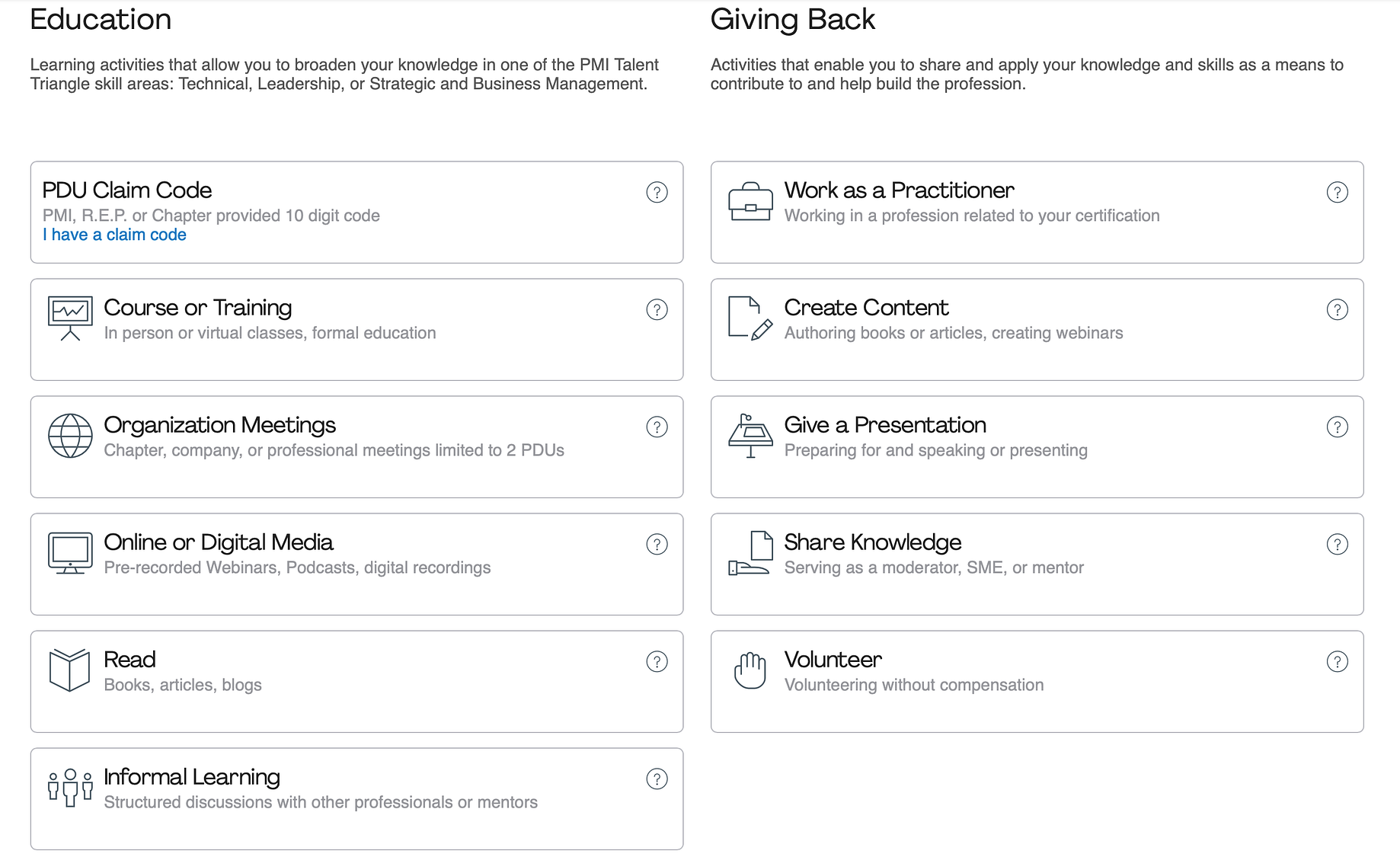Click the hand and document icon for Share Knowledge
Image resolution: width=1400 pixels, height=857 pixels.
click(x=750, y=553)
